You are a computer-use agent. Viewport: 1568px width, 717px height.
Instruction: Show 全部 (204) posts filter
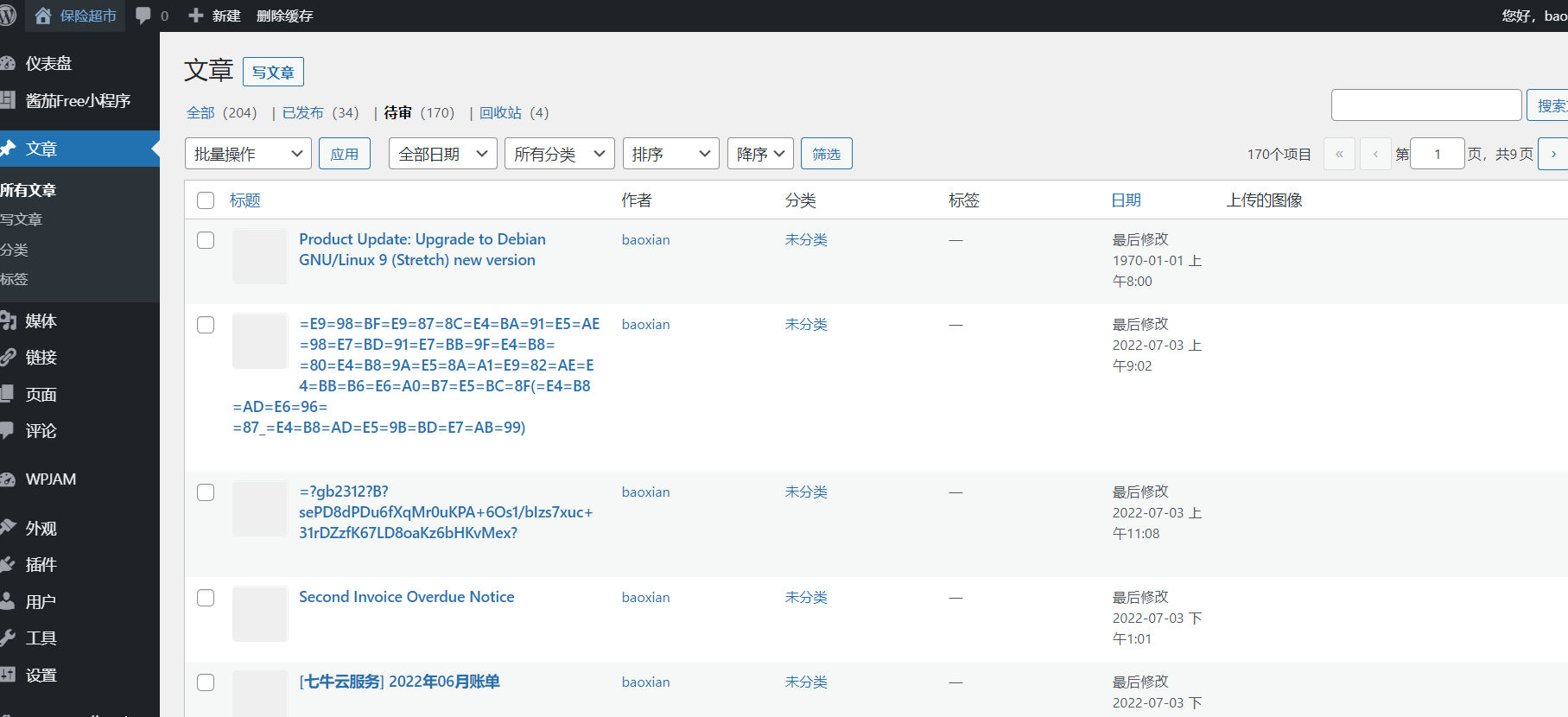pos(221,112)
